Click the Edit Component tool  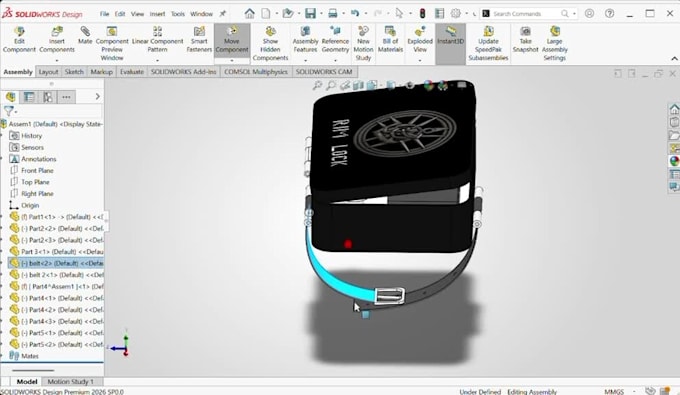point(19,39)
